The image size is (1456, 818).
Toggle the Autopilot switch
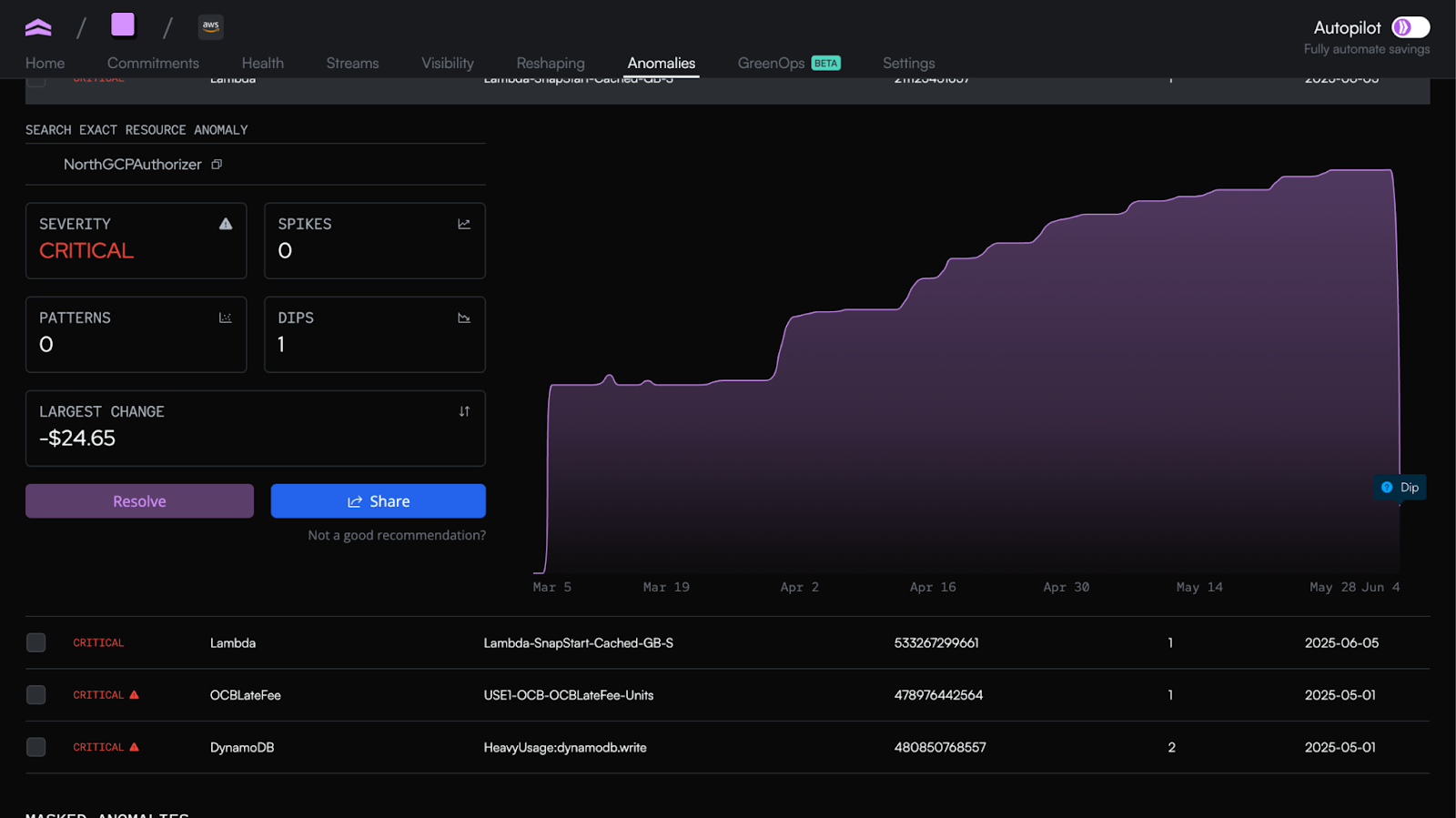(x=1410, y=27)
